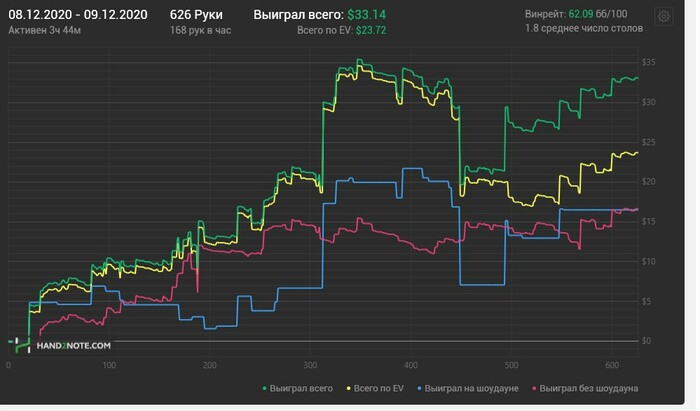Click the '626 Руки' hand count
This screenshot has height=411, width=700.
(197, 16)
